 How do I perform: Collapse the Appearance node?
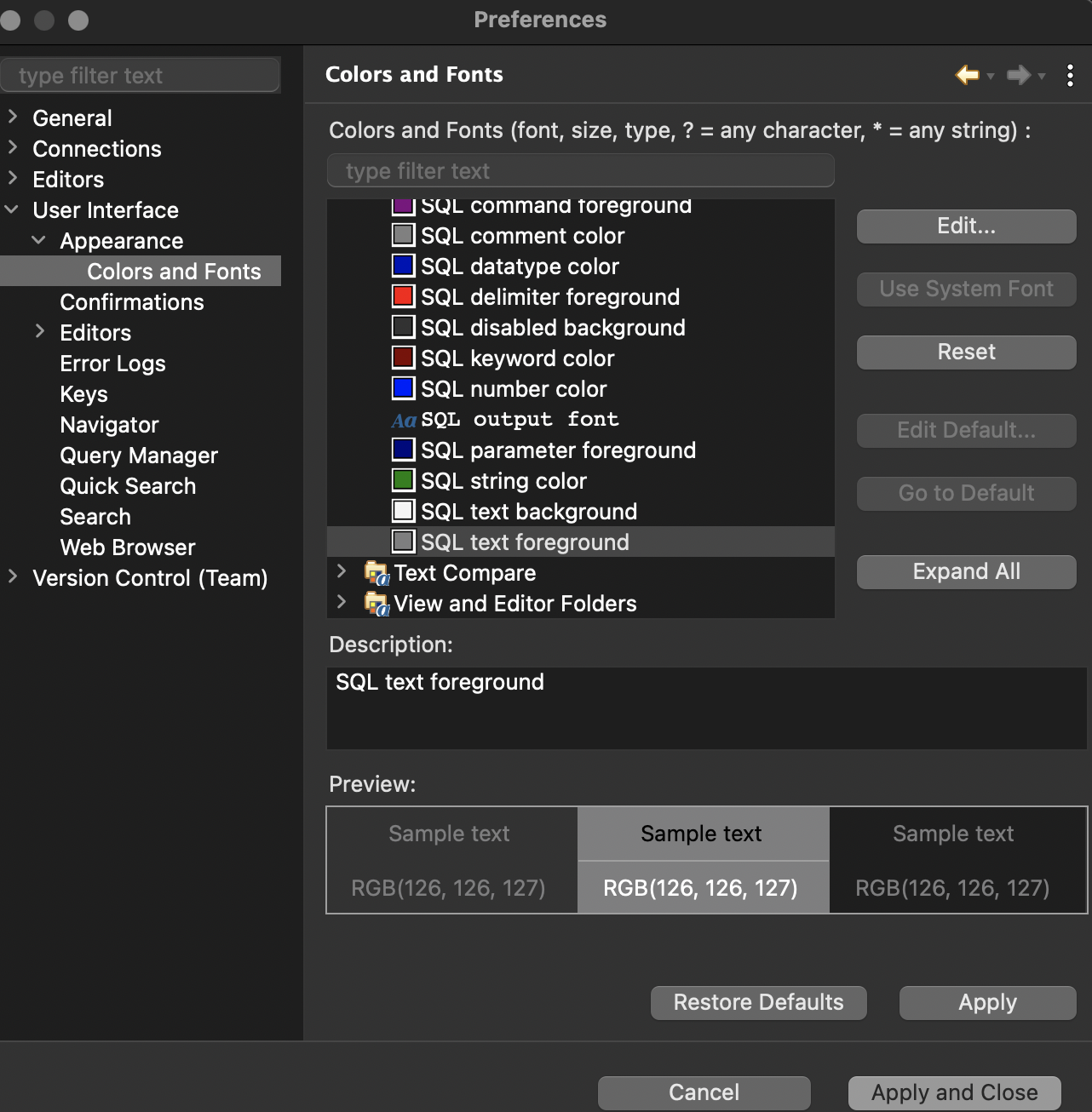pos(38,240)
